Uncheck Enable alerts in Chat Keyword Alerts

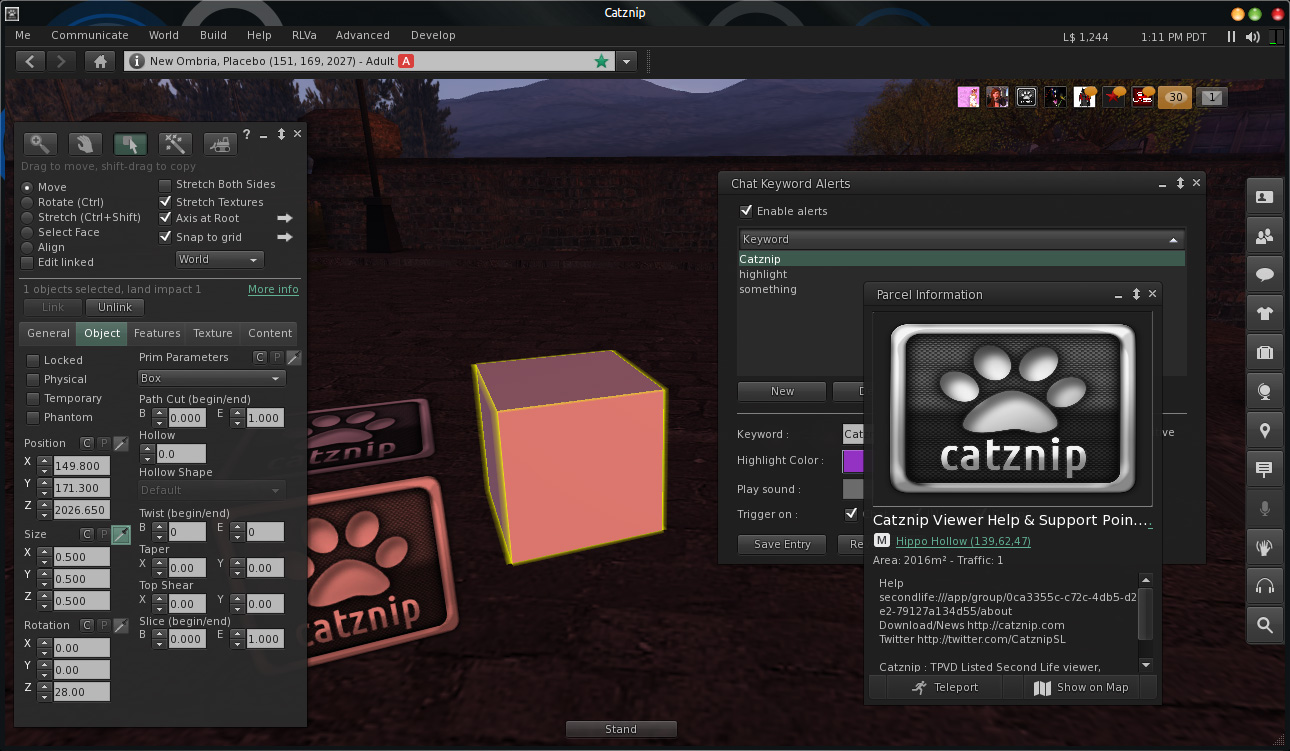(x=746, y=211)
